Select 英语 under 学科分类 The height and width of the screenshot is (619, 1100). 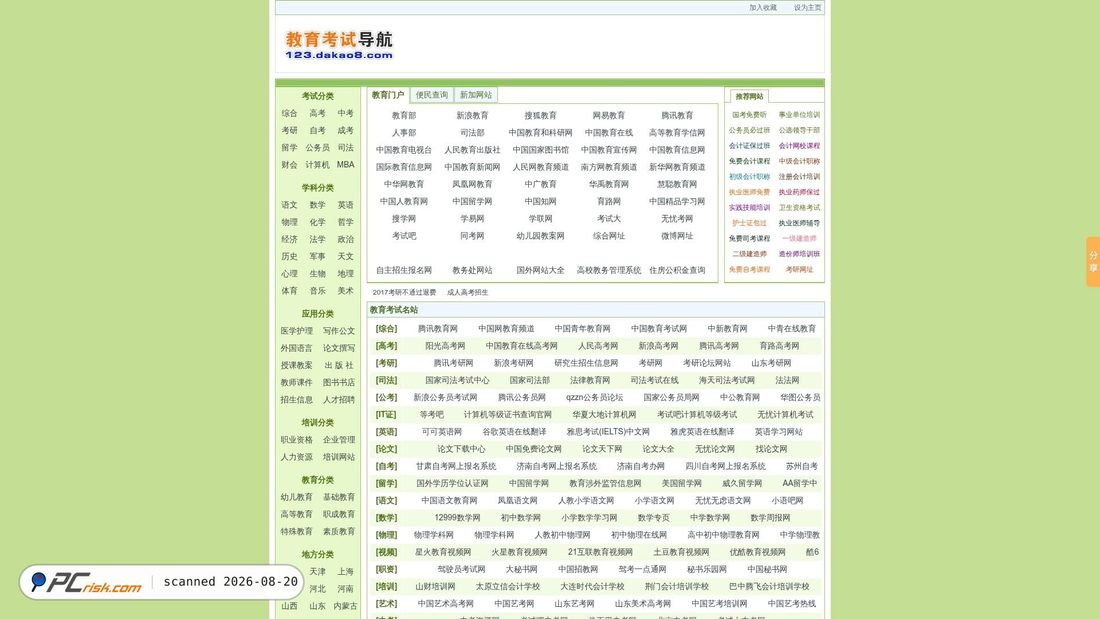pos(346,206)
